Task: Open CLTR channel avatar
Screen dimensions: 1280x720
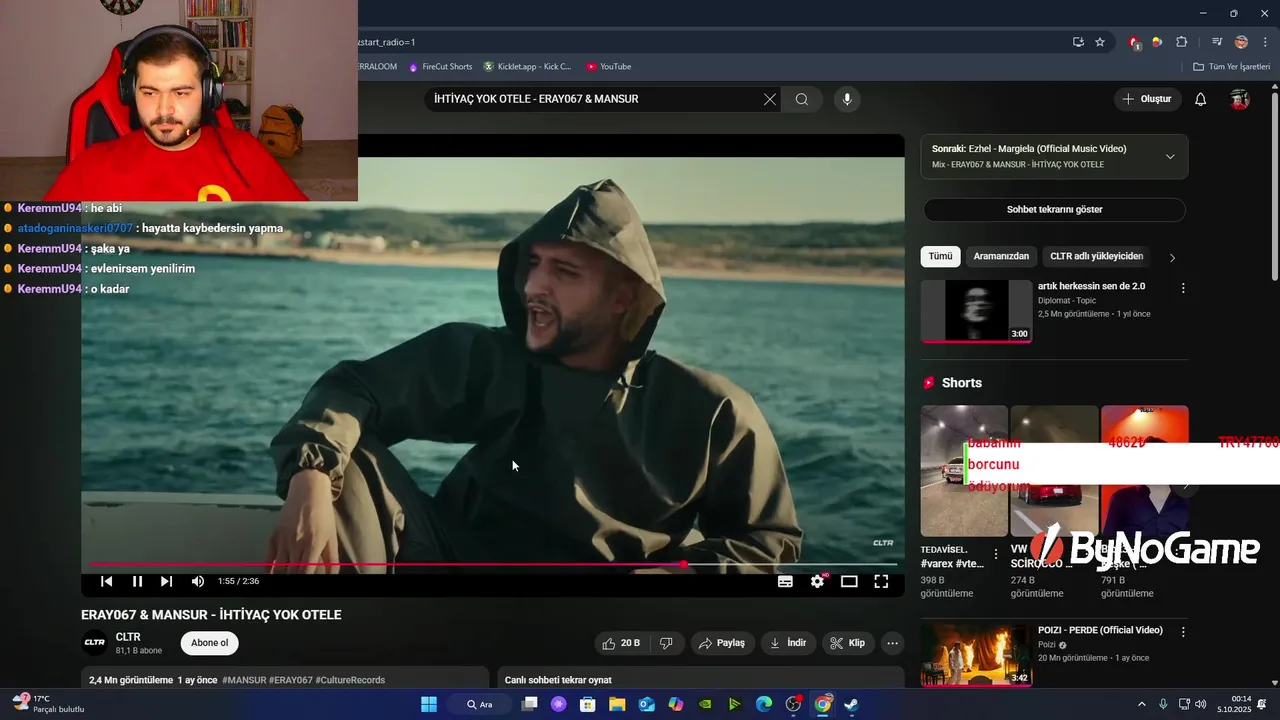Action: [x=95, y=643]
